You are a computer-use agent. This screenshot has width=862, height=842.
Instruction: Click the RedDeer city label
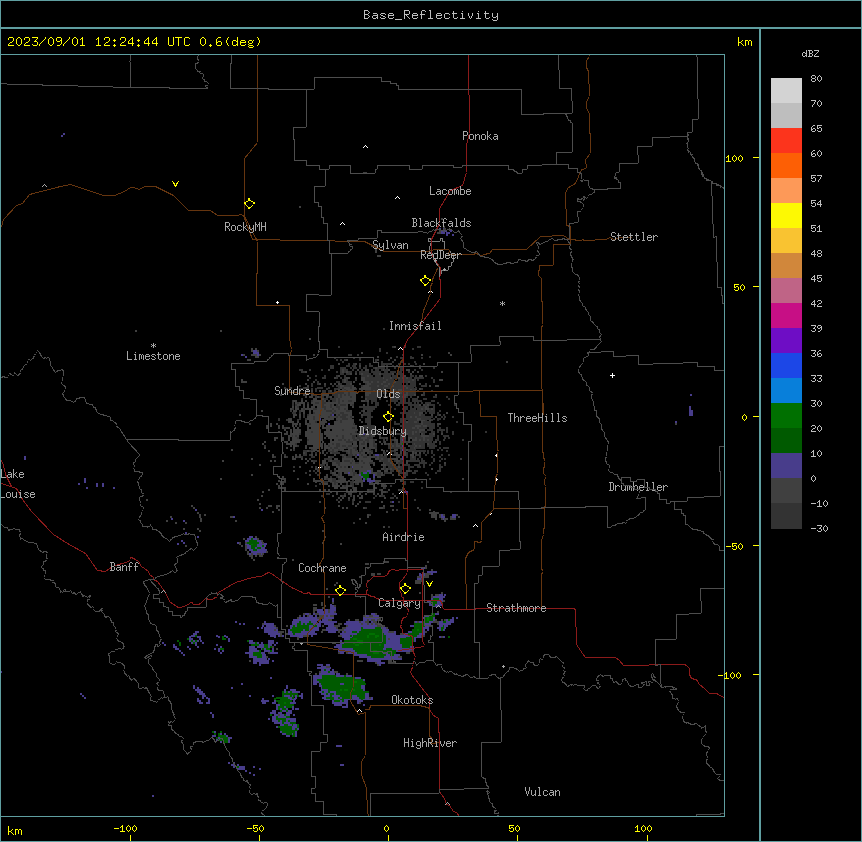click(x=440, y=255)
